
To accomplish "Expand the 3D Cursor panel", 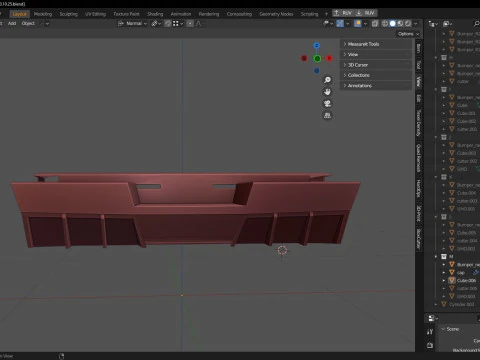I will [376, 65].
